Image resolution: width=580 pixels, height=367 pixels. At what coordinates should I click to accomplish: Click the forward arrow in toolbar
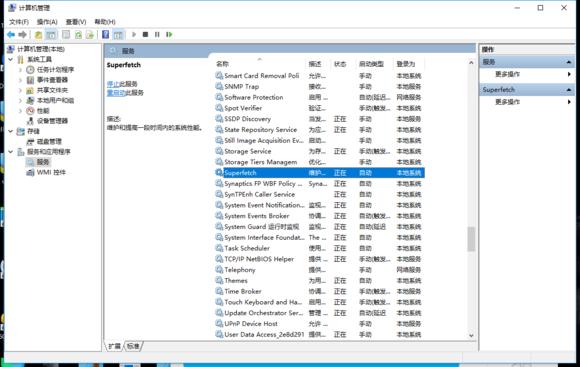point(23,34)
